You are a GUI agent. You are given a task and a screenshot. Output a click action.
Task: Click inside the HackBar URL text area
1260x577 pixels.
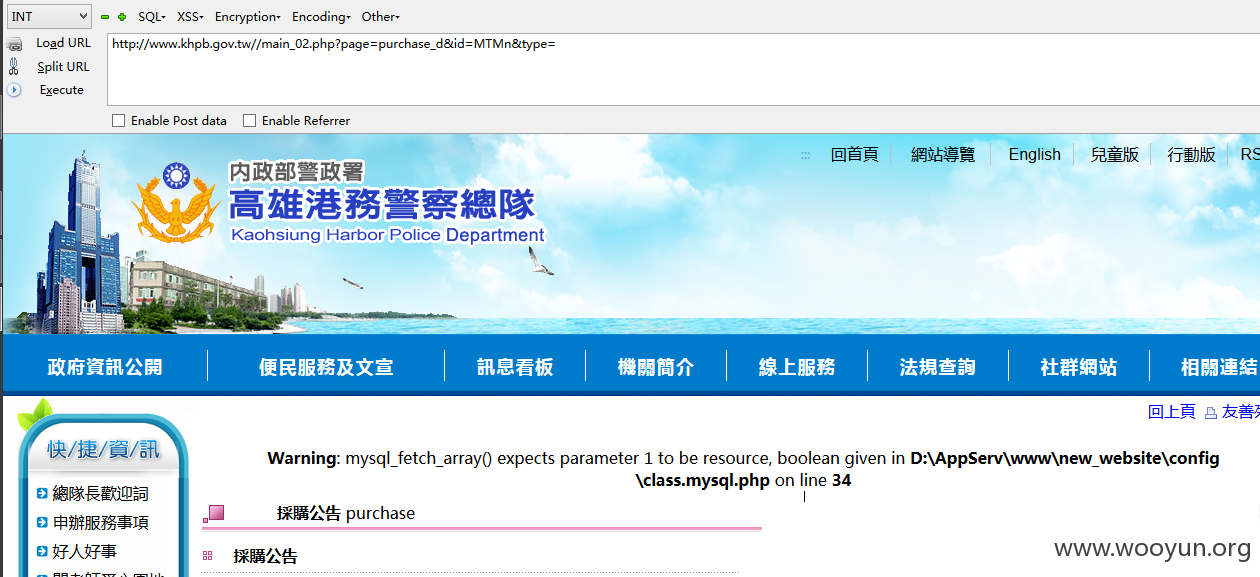683,69
